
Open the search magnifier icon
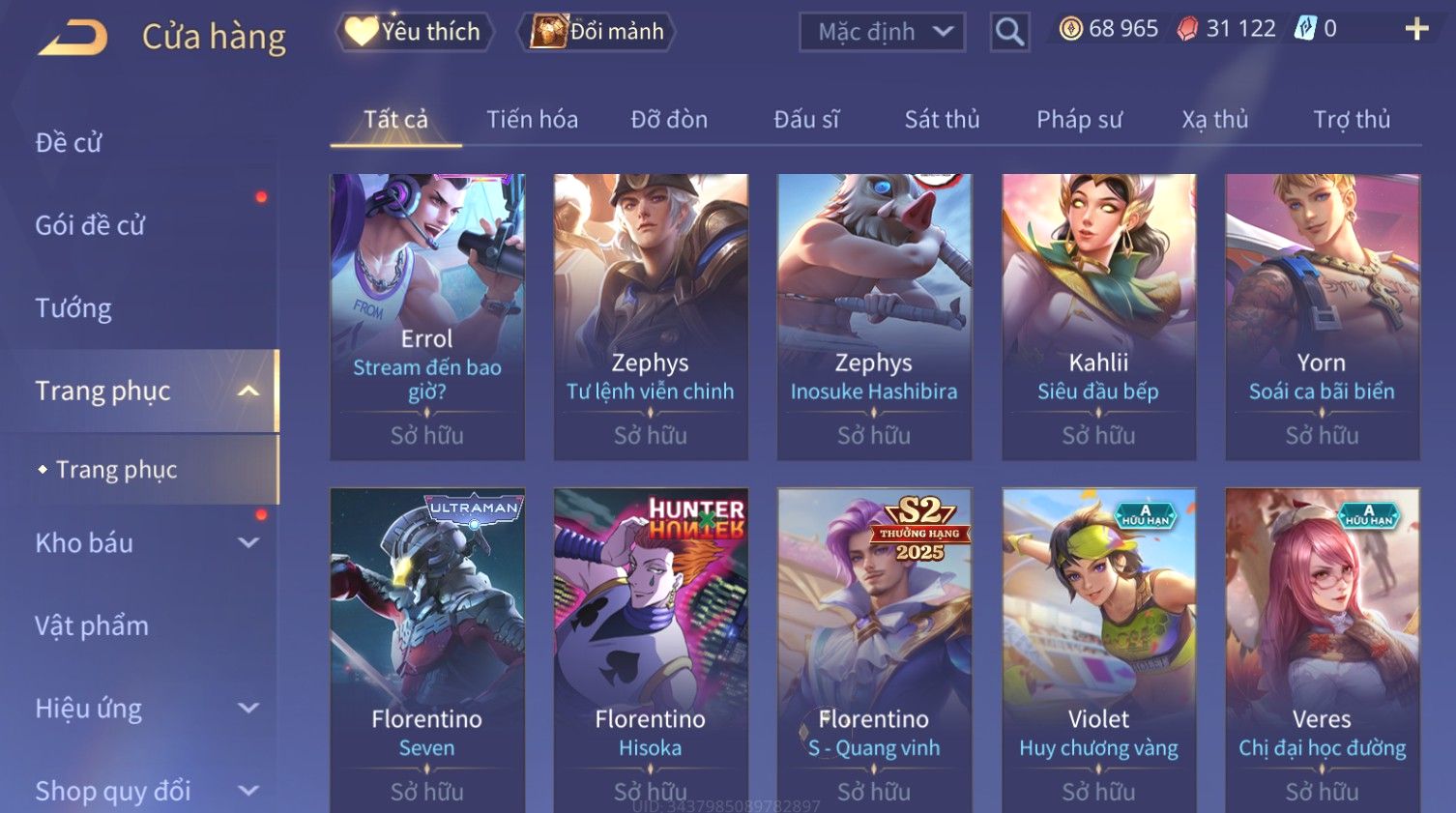tap(1009, 33)
